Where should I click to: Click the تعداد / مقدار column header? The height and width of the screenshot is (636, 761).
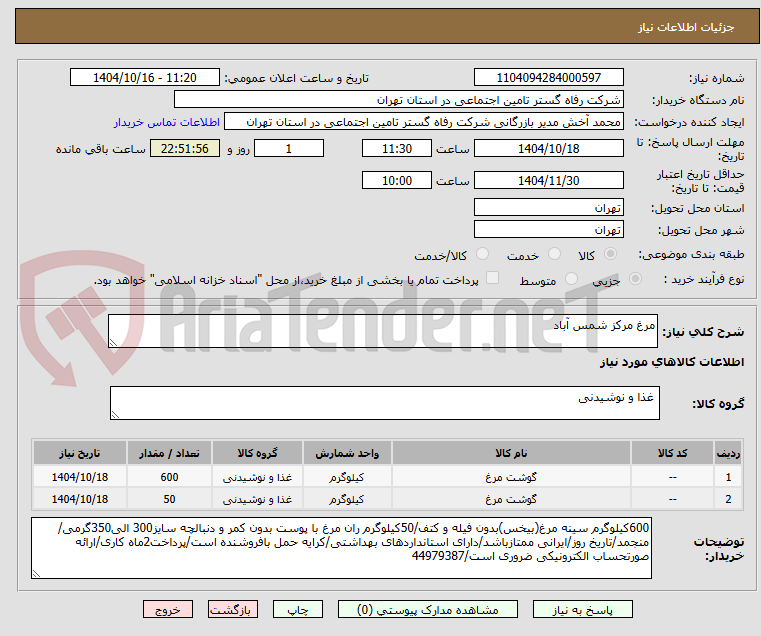169,453
